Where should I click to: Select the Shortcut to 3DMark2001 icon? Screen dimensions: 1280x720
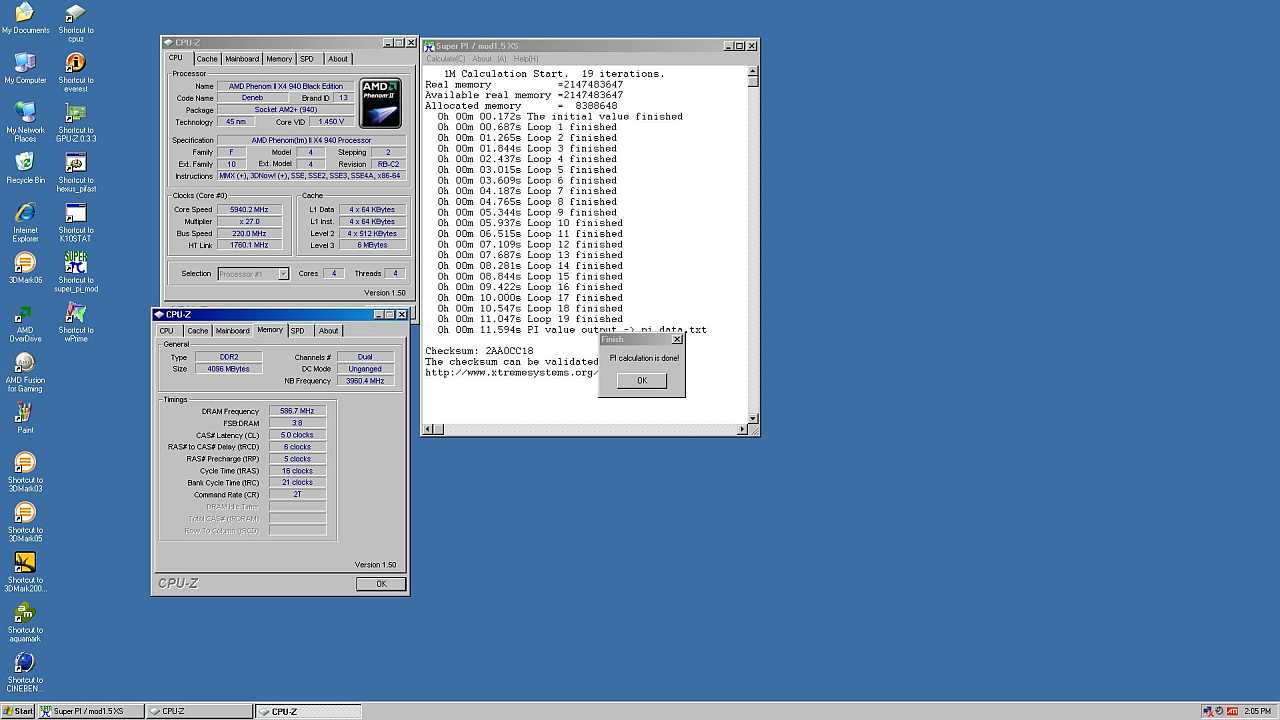(x=25, y=572)
